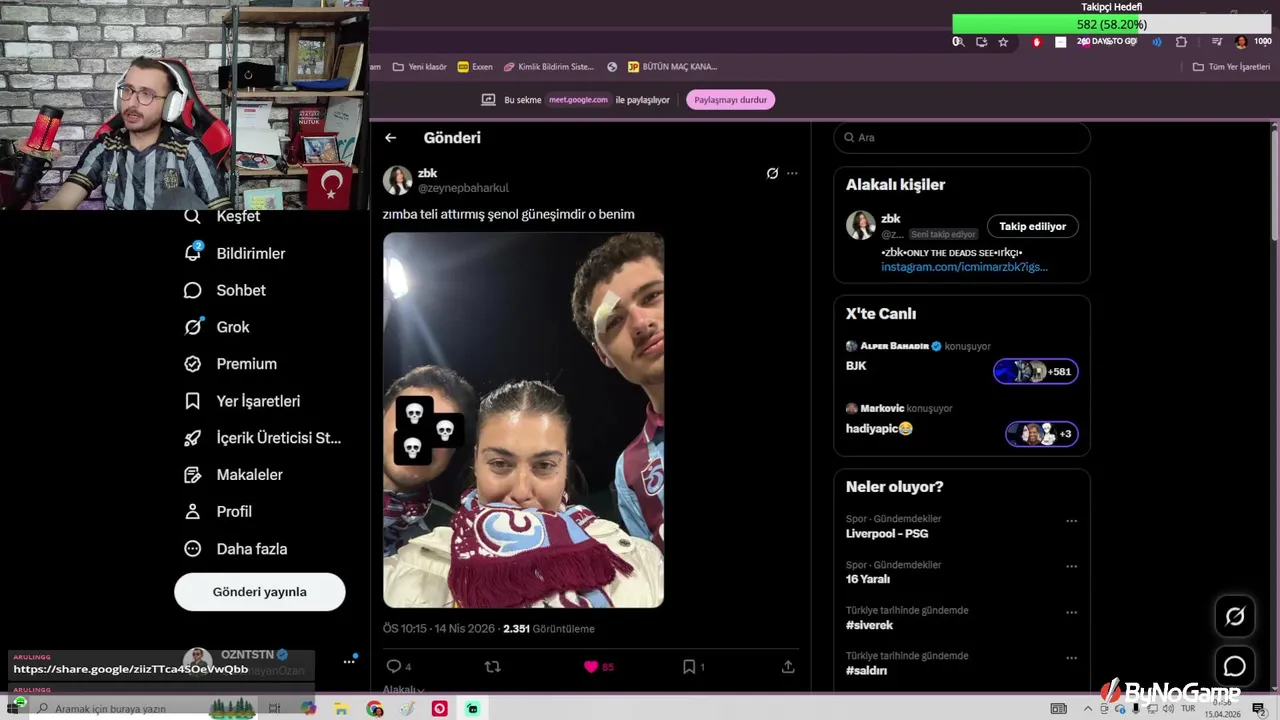Open the #saldırı trending hashtag
The image size is (1280, 720).
pos(866,671)
